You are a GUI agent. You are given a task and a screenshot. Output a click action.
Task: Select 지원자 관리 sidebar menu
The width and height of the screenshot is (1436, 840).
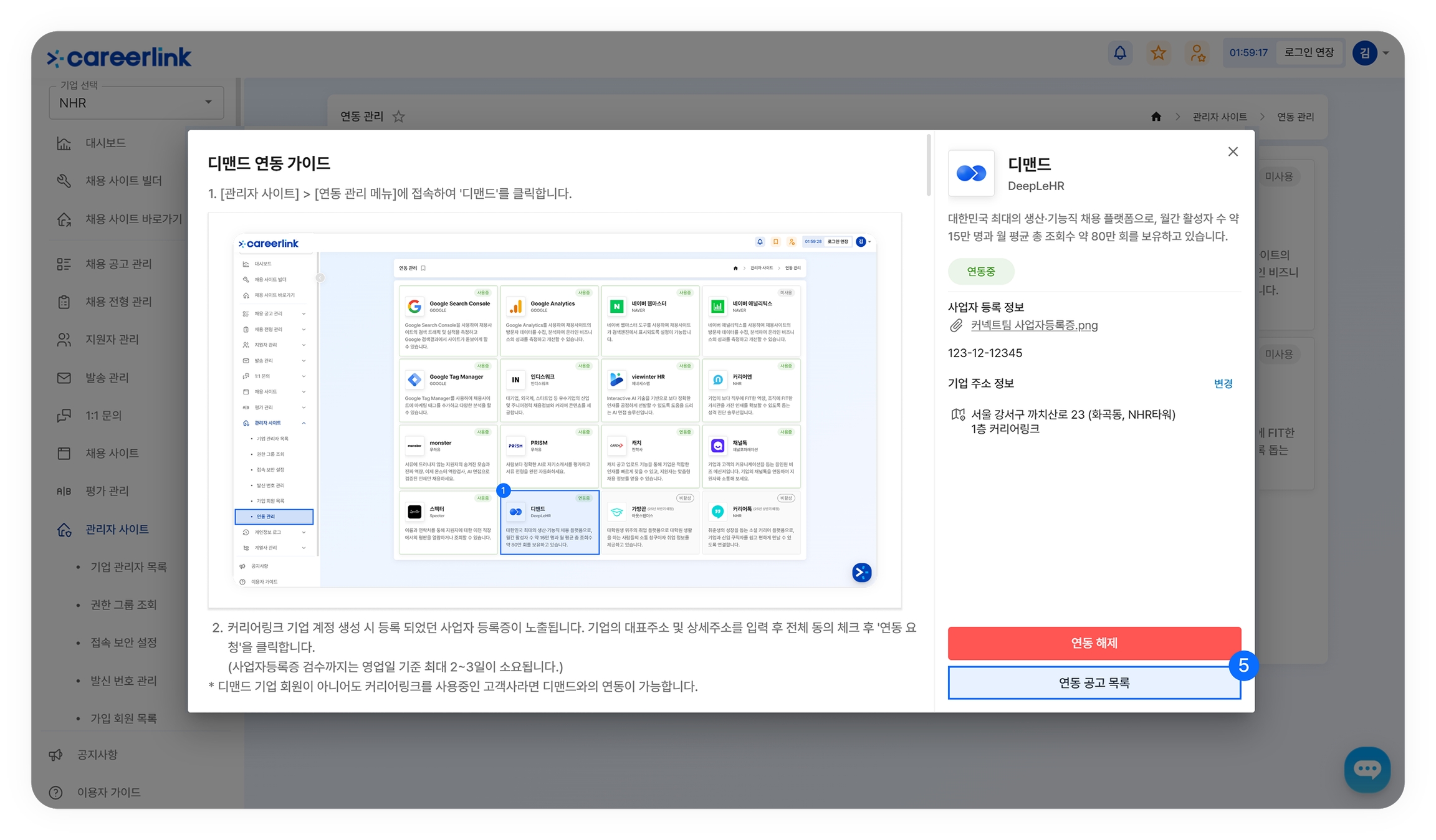pyautogui.click(x=112, y=340)
